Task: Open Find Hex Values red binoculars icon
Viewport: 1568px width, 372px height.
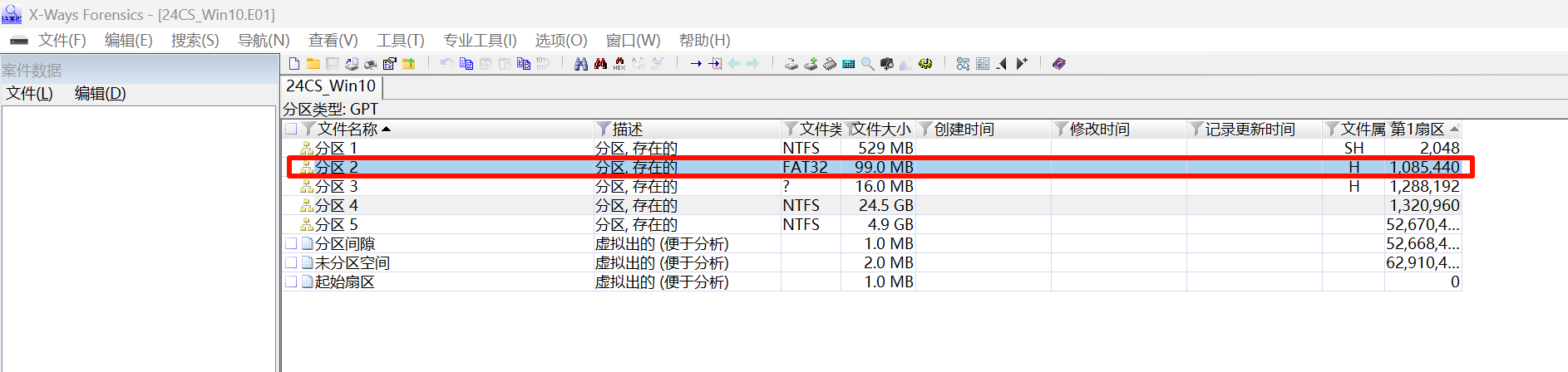Action: (x=600, y=64)
